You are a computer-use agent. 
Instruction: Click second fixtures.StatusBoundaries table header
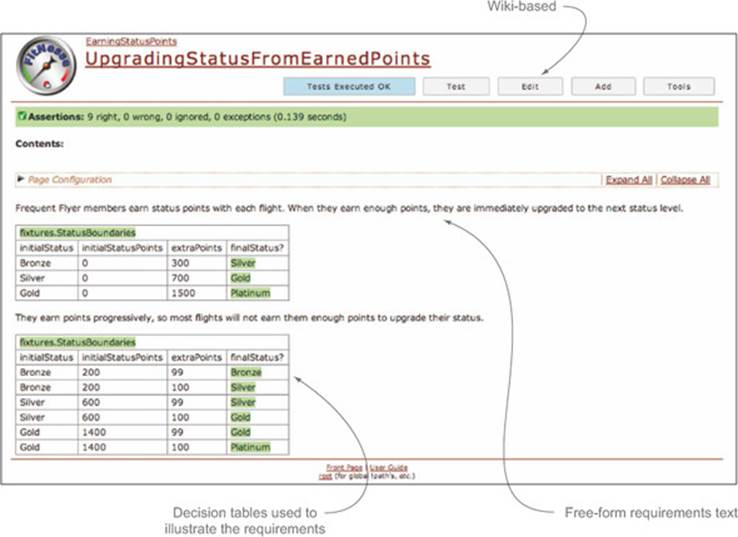coord(78,342)
